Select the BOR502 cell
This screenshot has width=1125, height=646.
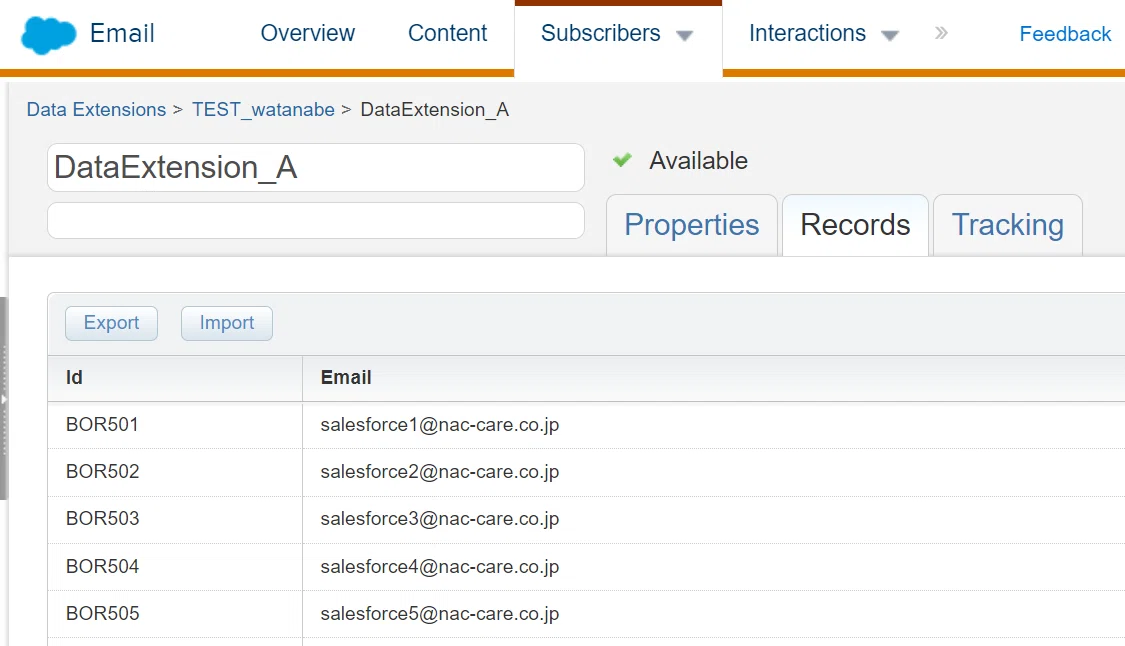click(175, 472)
